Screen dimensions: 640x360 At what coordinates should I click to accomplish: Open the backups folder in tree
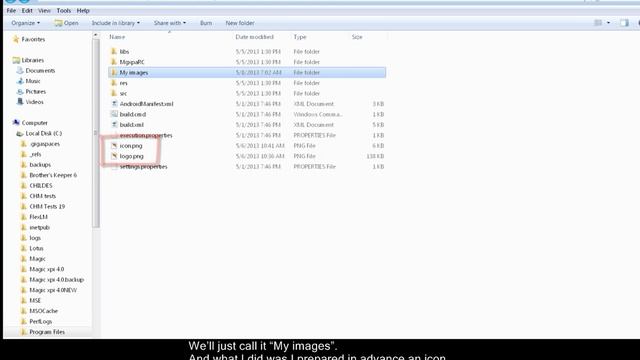(40, 164)
